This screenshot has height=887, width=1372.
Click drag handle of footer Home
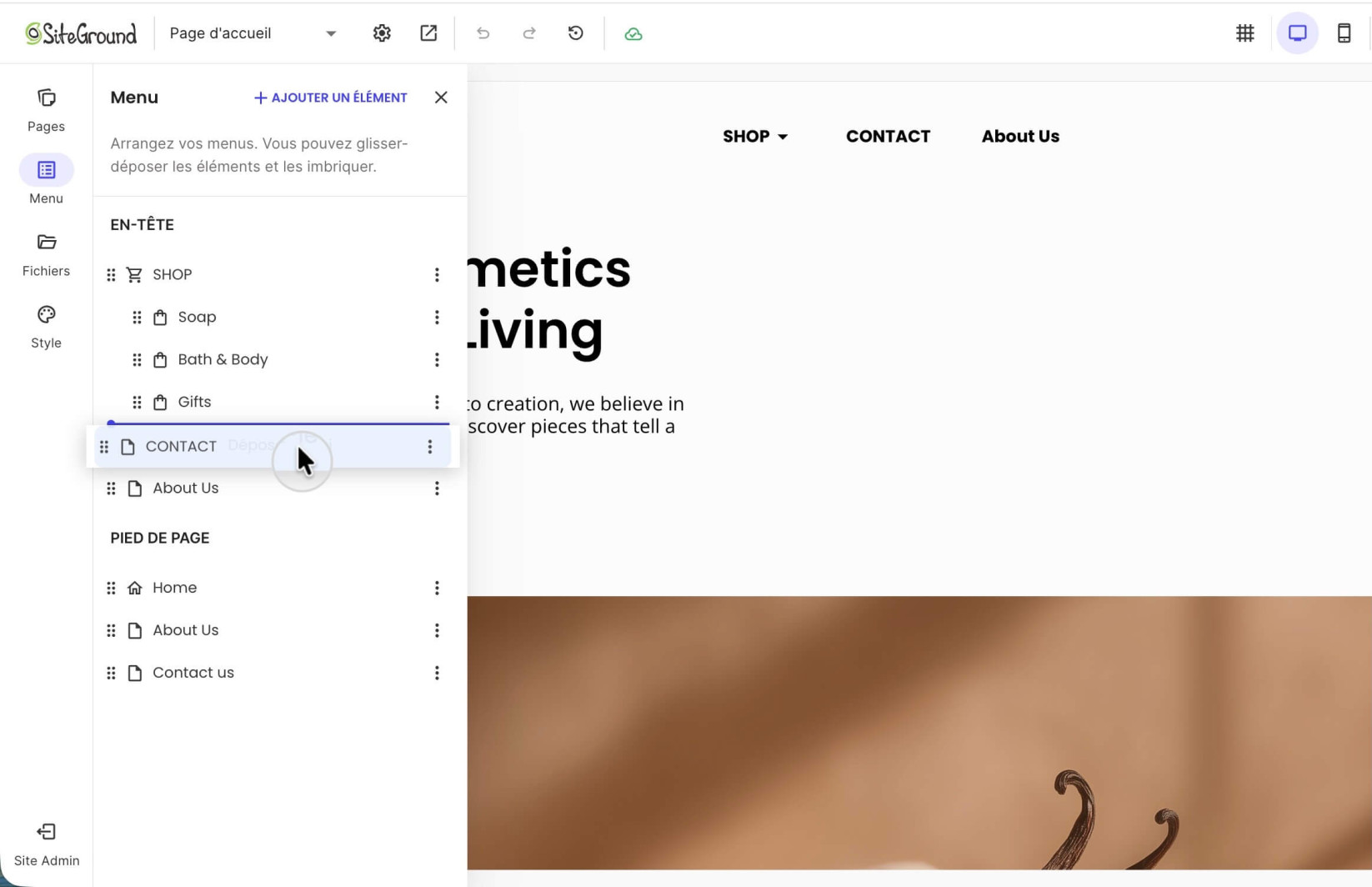click(x=111, y=588)
